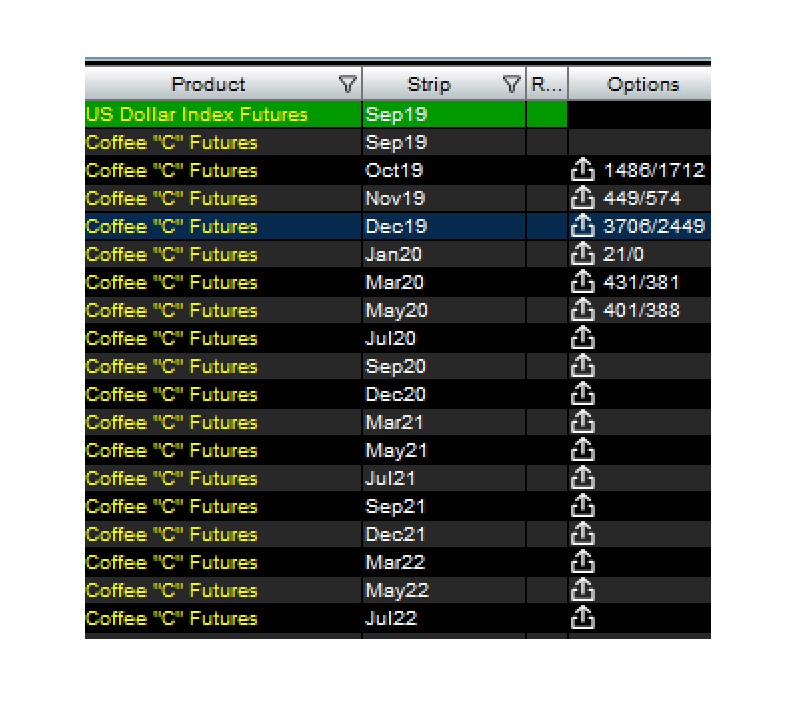Screen dimensions: 800x702
Task: Click the 3706/2449 options value
Action: (x=654, y=226)
